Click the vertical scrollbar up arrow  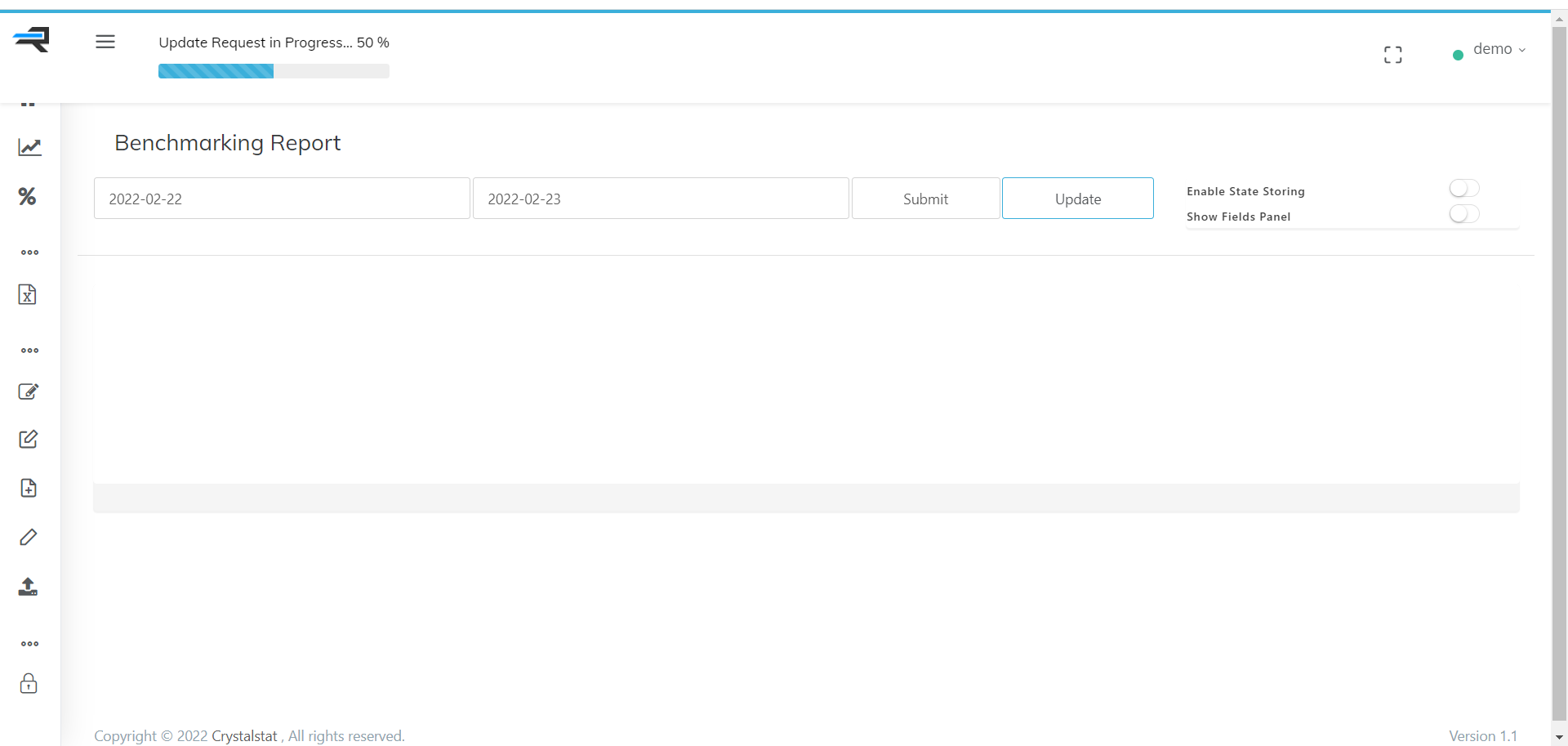(x=1559, y=20)
